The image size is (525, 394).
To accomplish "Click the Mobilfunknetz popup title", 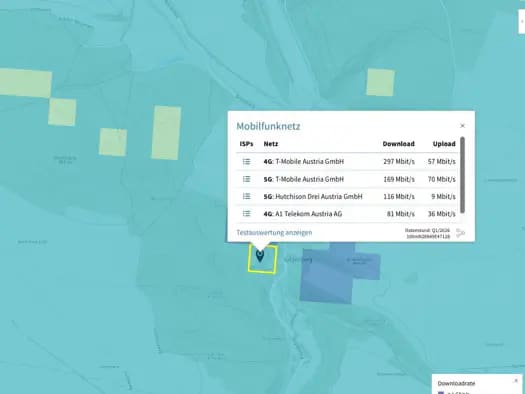I will [268, 126].
